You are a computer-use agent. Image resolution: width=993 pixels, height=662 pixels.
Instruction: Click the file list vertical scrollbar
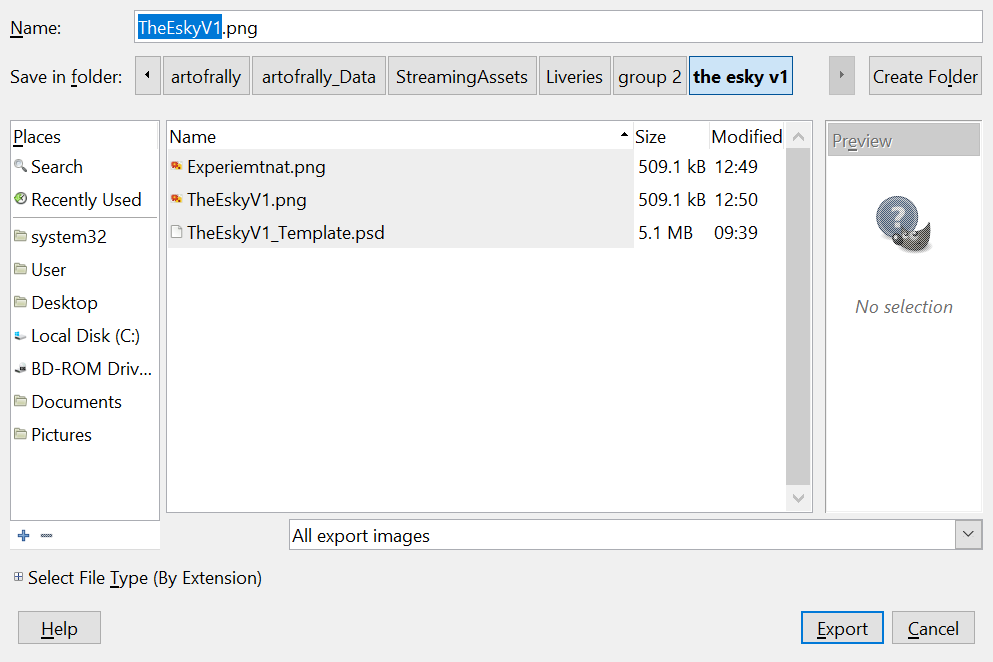click(x=798, y=320)
